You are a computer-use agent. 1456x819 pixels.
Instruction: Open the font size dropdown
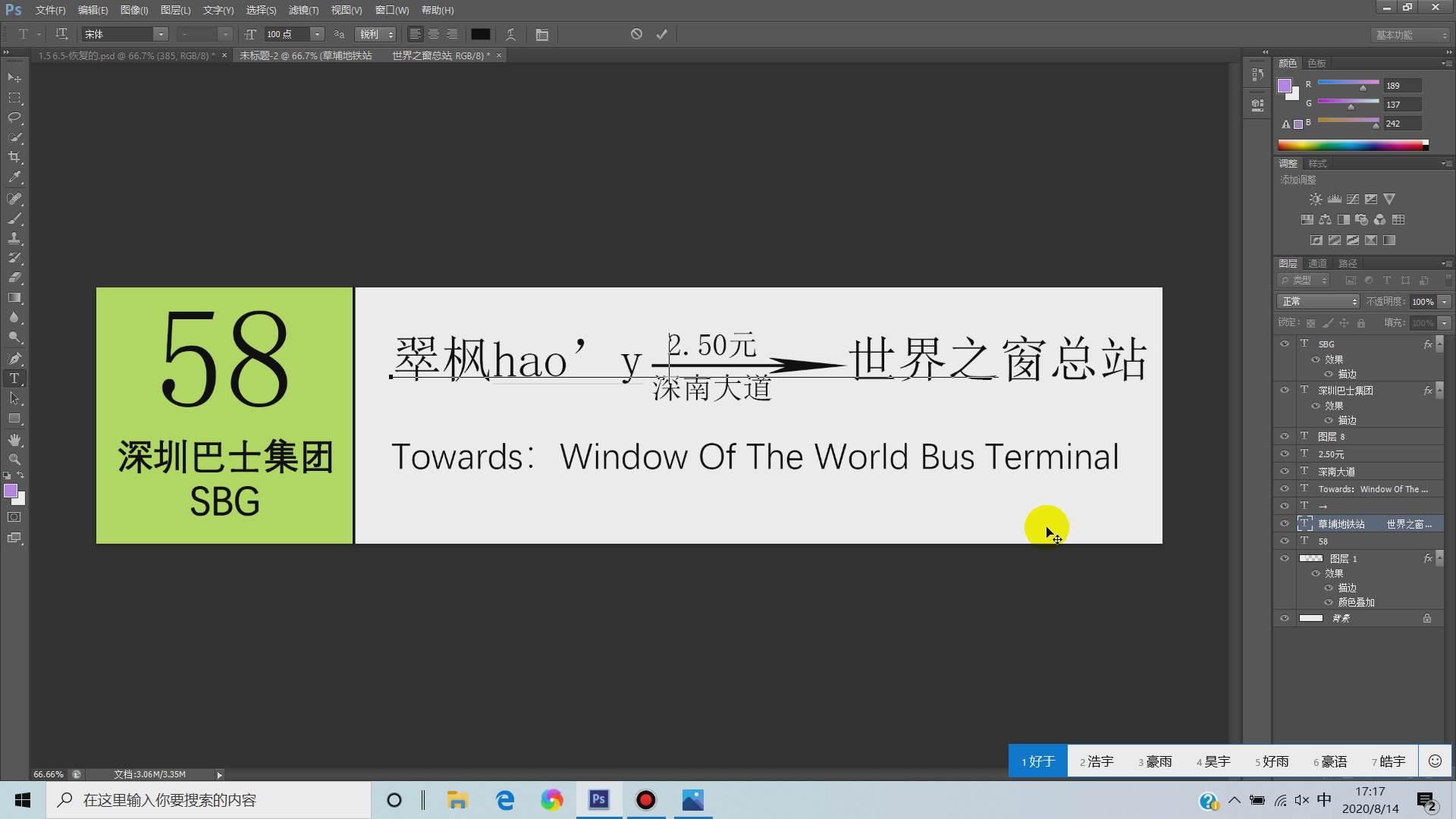point(317,34)
